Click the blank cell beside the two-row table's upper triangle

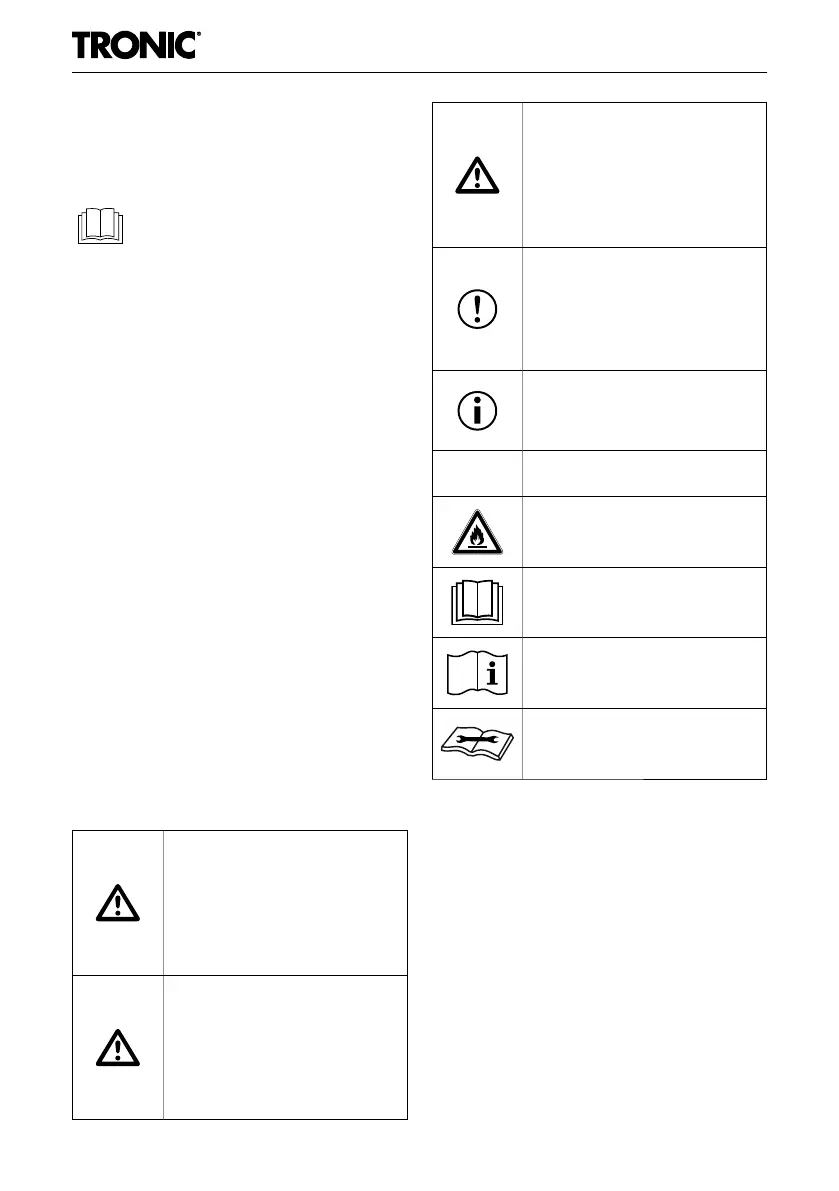tap(285, 903)
